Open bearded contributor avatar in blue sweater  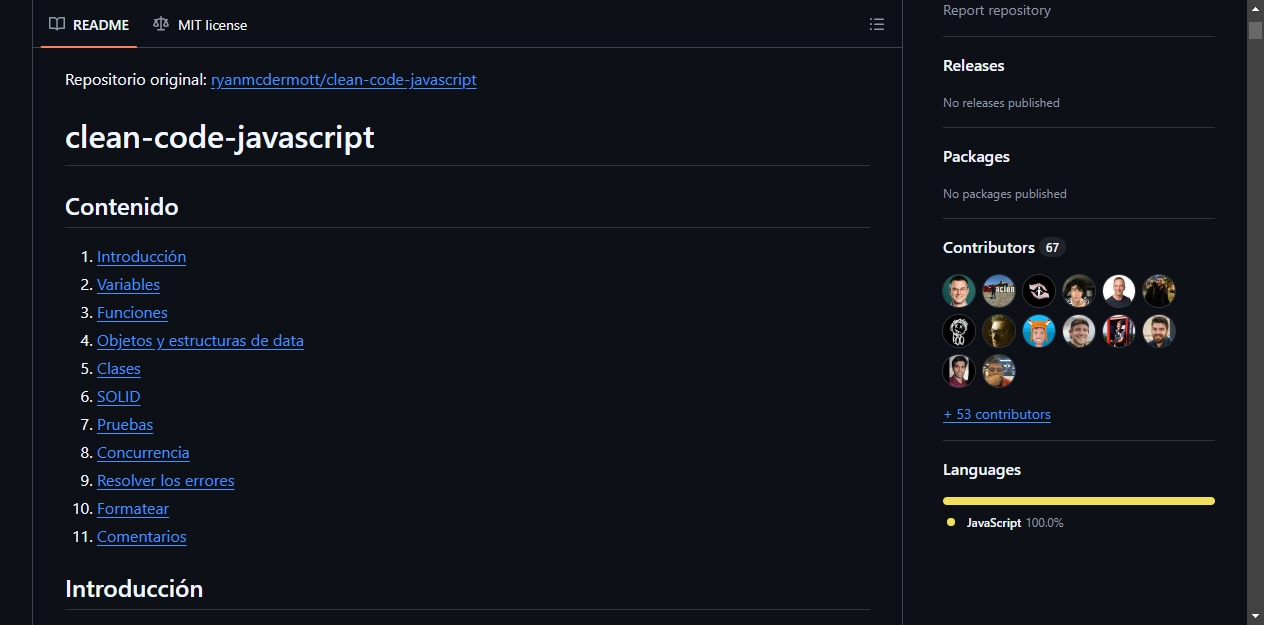pyautogui.click(x=1159, y=331)
